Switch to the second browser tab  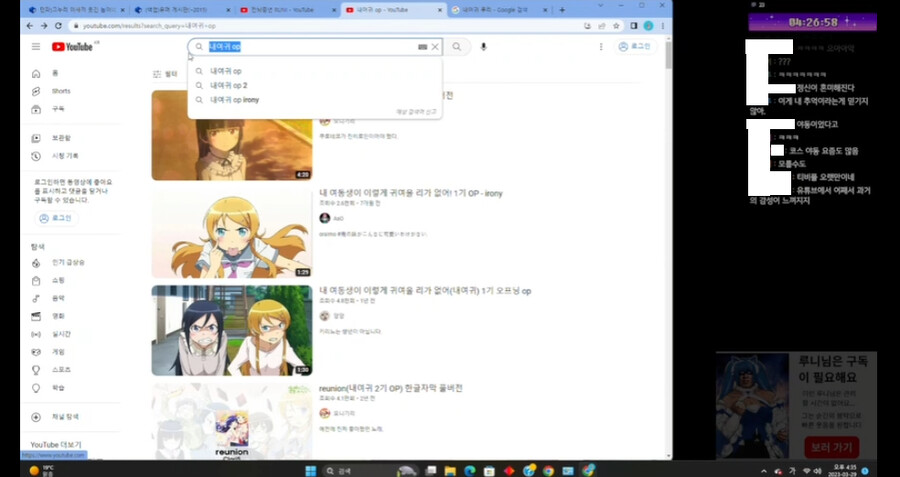(181, 10)
